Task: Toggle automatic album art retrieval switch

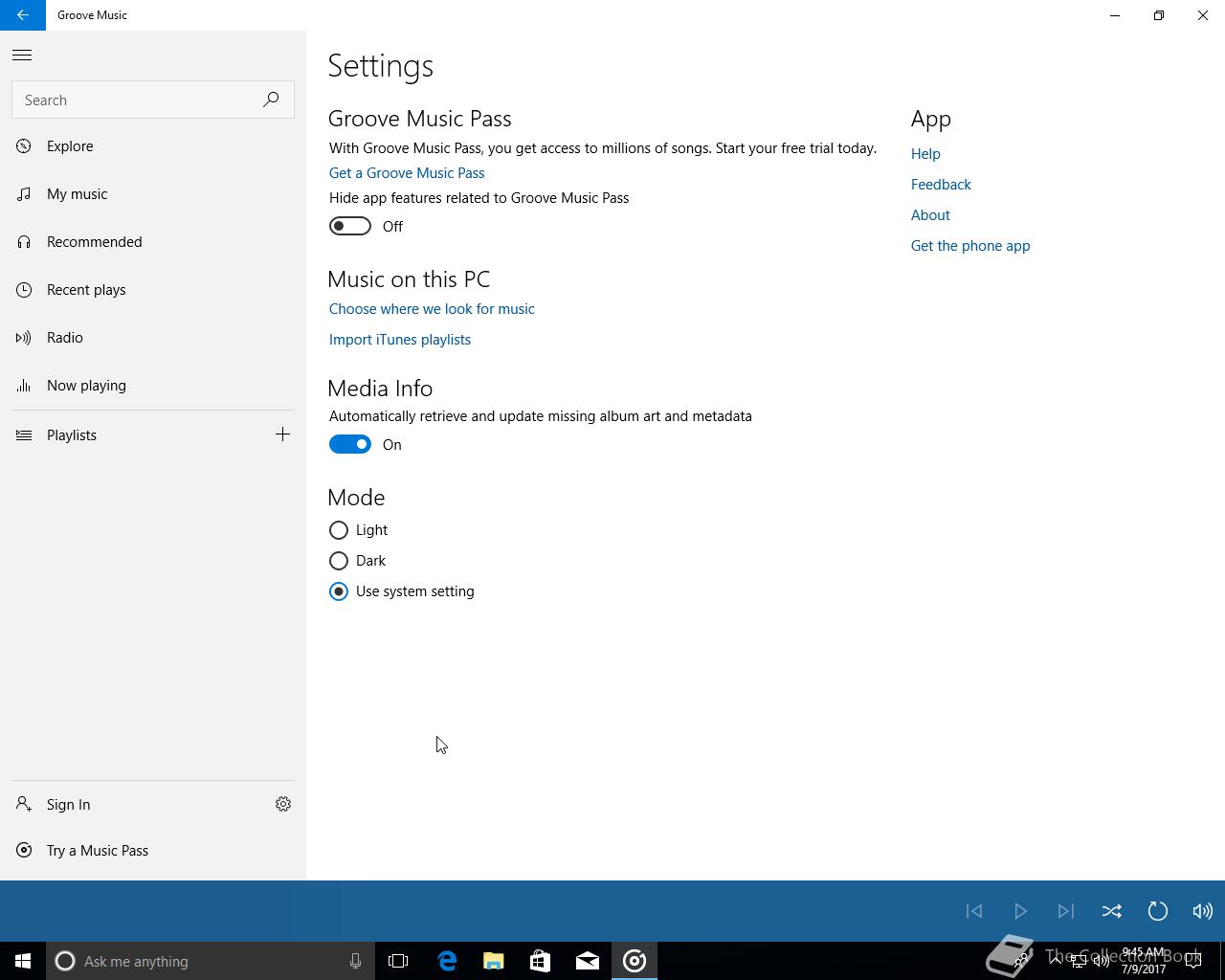Action: tap(350, 444)
